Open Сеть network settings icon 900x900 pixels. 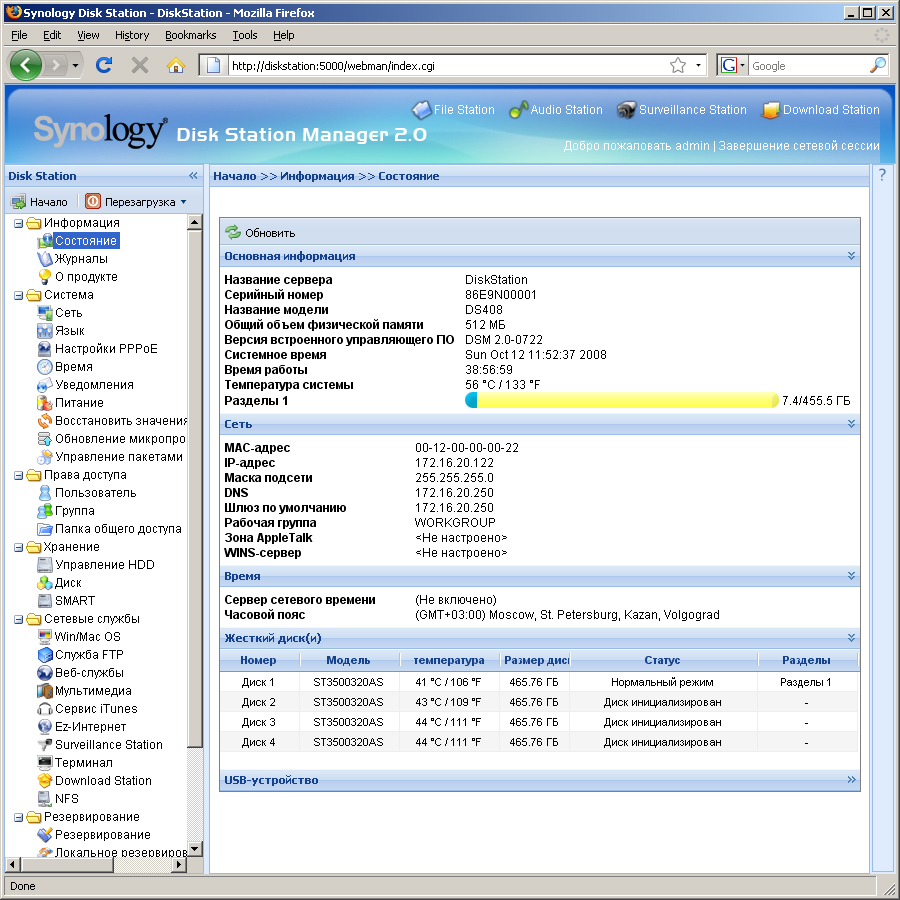(45, 313)
